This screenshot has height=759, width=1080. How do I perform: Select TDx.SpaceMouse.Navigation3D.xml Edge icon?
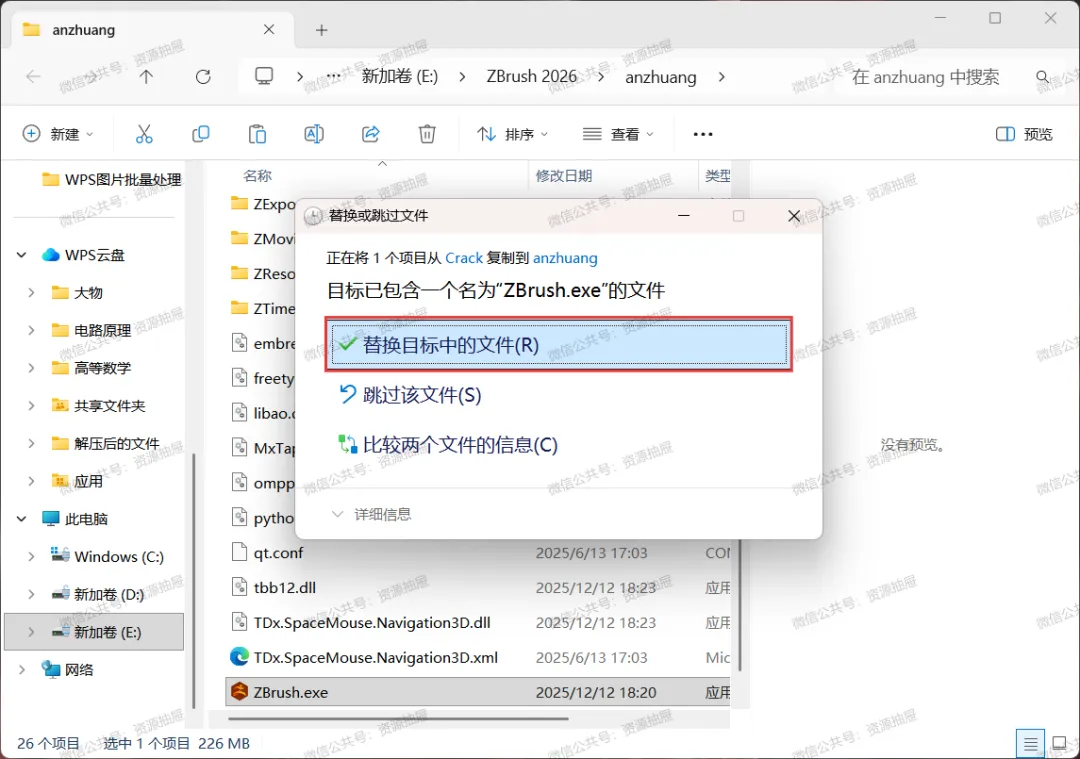(239, 656)
